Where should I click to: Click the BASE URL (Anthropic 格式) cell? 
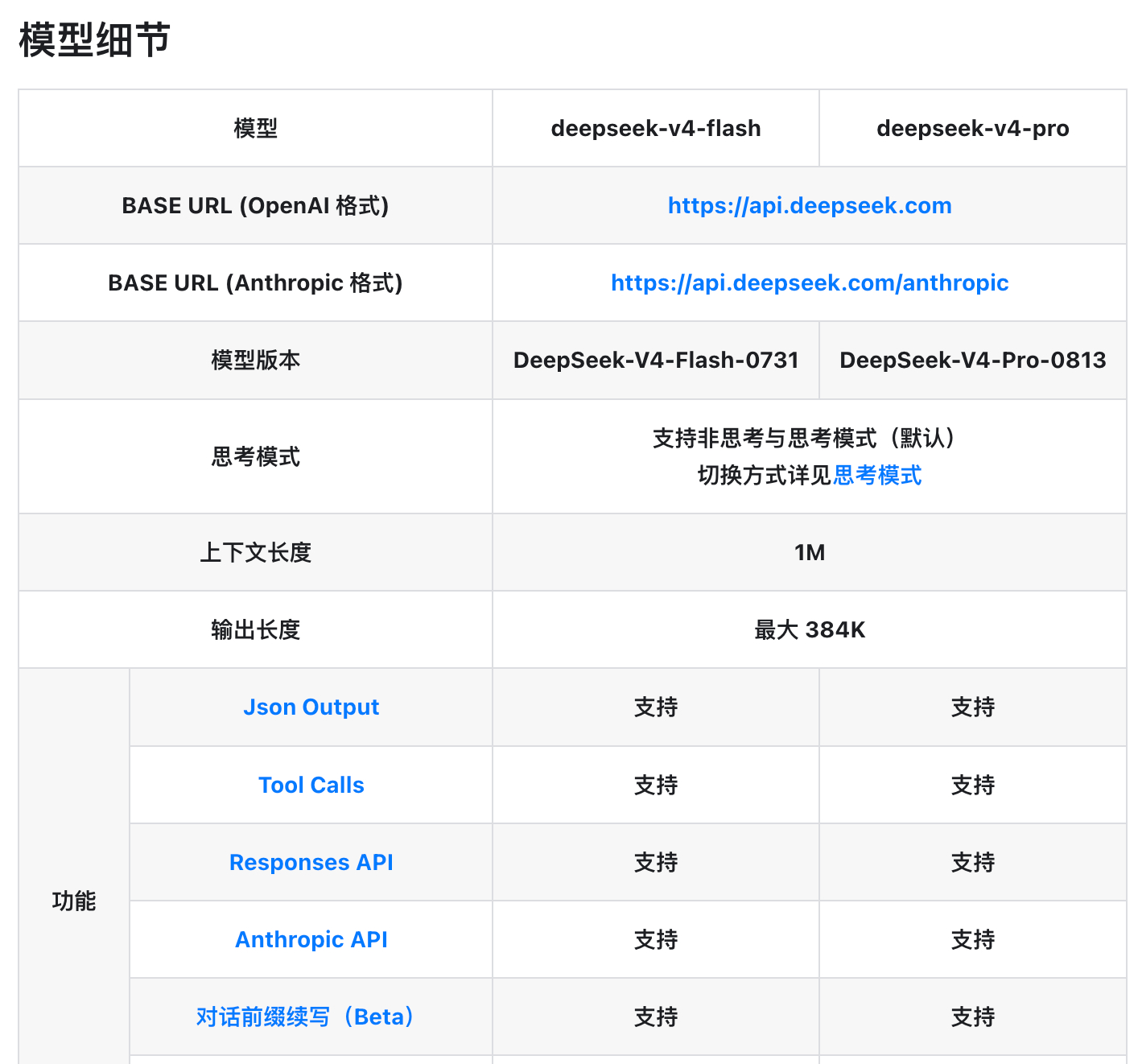[x=256, y=283]
